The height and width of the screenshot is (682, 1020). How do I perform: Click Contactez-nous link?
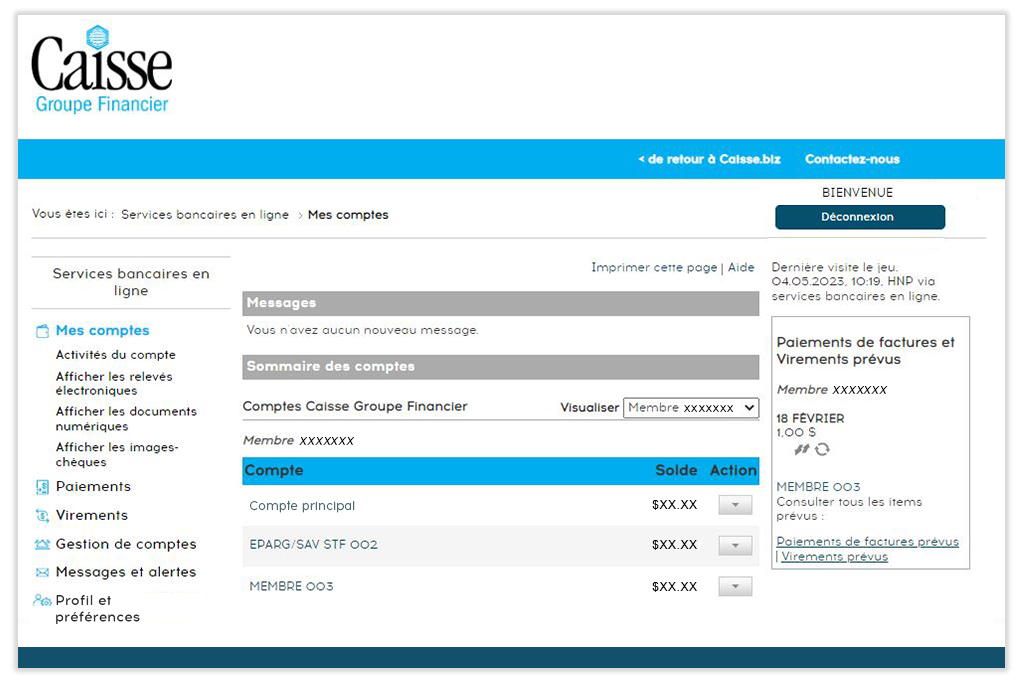tap(852, 159)
